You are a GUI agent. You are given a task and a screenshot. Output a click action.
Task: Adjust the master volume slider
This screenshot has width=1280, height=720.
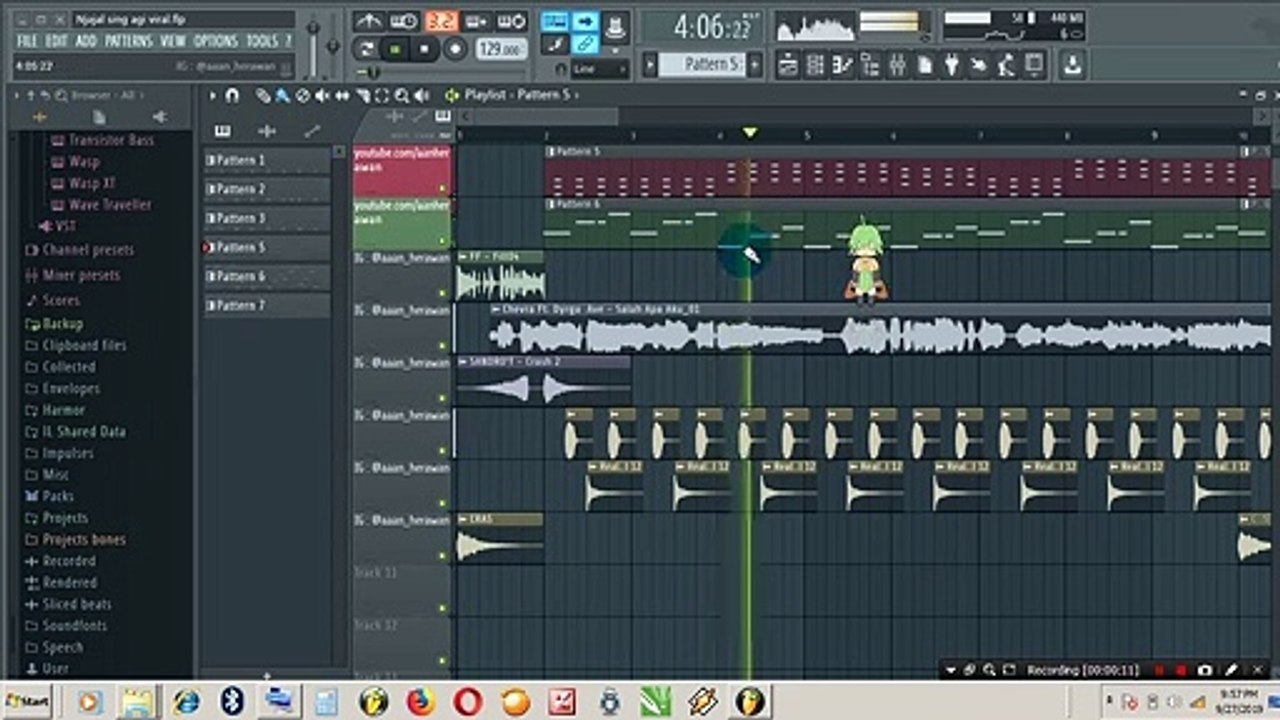(x=313, y=45)
